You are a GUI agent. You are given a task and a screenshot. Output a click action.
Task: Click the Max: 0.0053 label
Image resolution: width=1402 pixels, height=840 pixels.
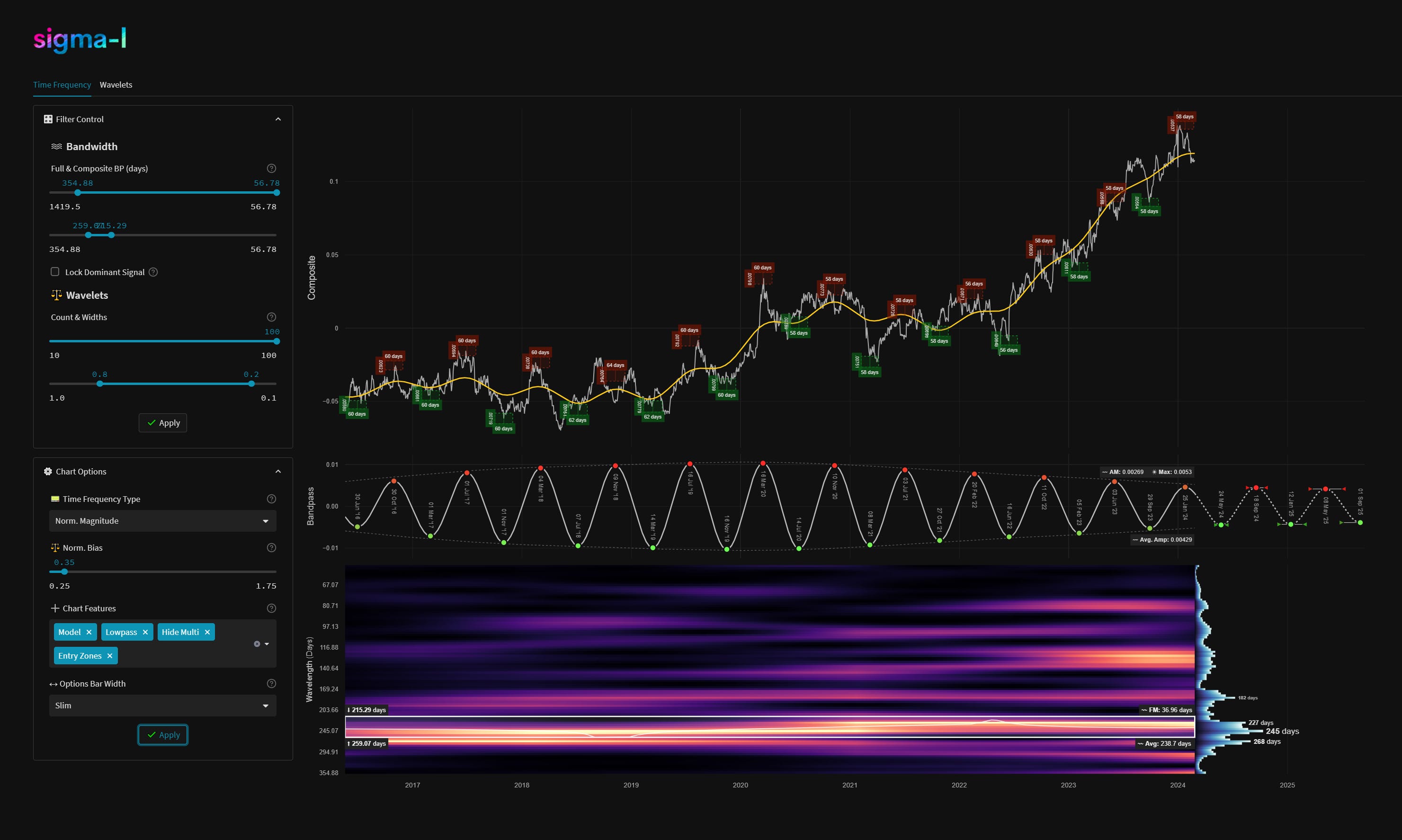click(1171, 472)
